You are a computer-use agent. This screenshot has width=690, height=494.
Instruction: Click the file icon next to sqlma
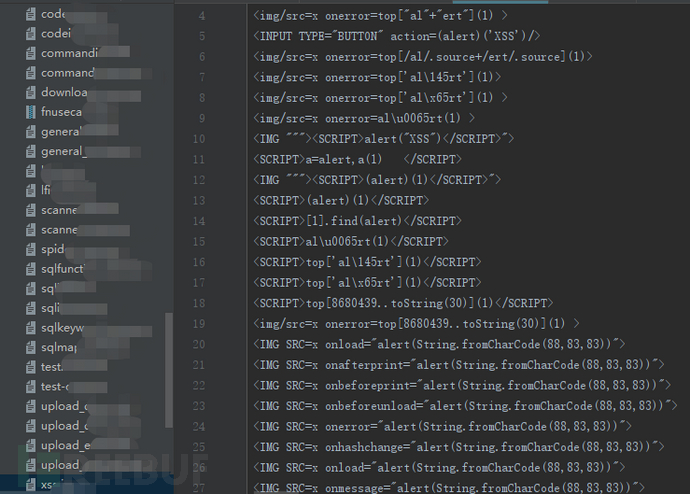pos(30,348)
